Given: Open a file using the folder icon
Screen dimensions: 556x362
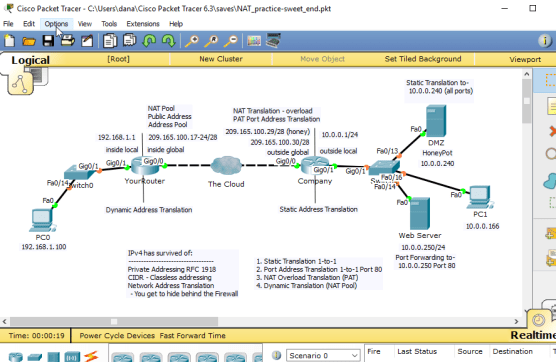Looking at the screenshot, I should tap(29, 41).
